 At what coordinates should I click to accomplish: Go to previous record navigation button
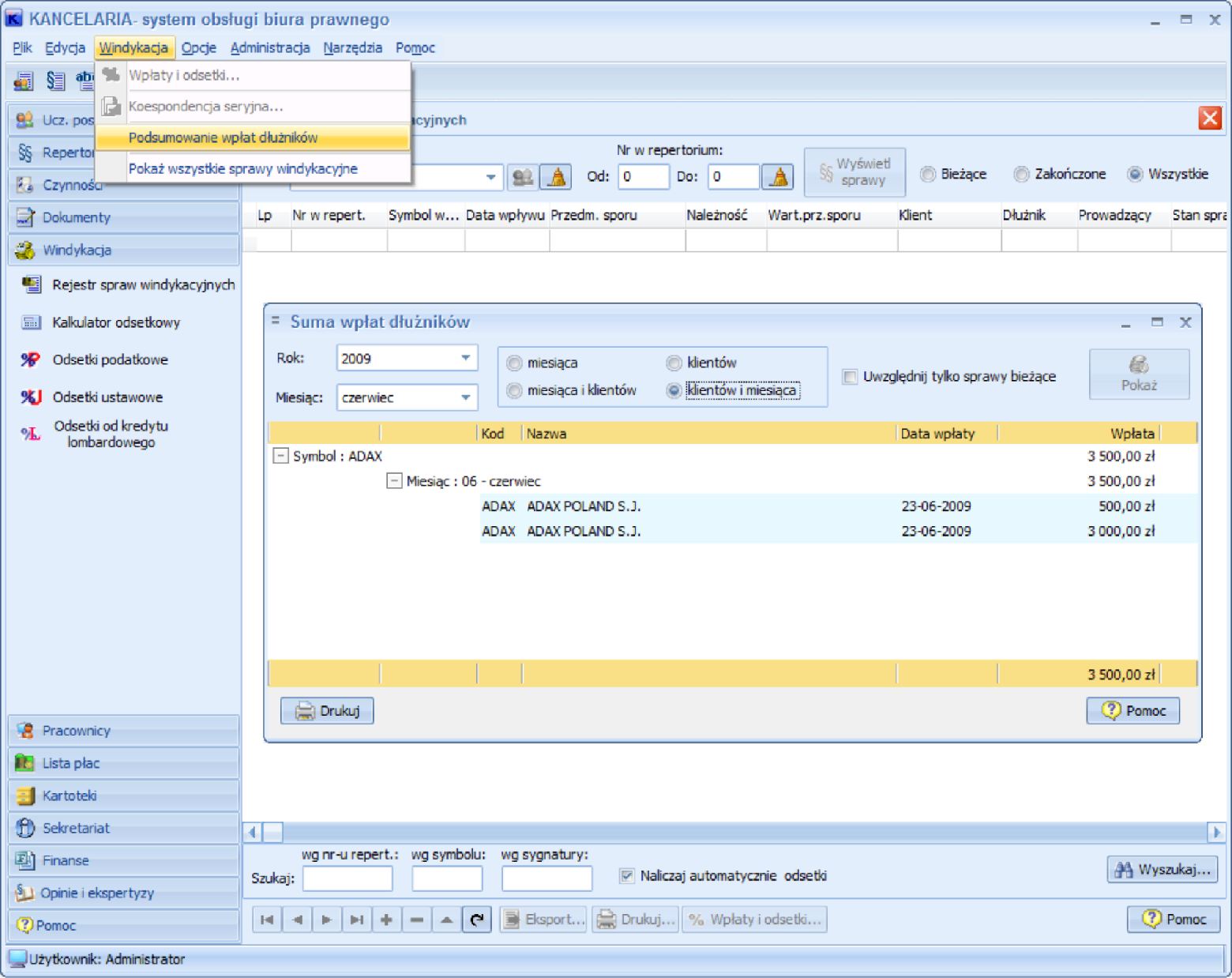pyautogui.click(x=297, y=920)
